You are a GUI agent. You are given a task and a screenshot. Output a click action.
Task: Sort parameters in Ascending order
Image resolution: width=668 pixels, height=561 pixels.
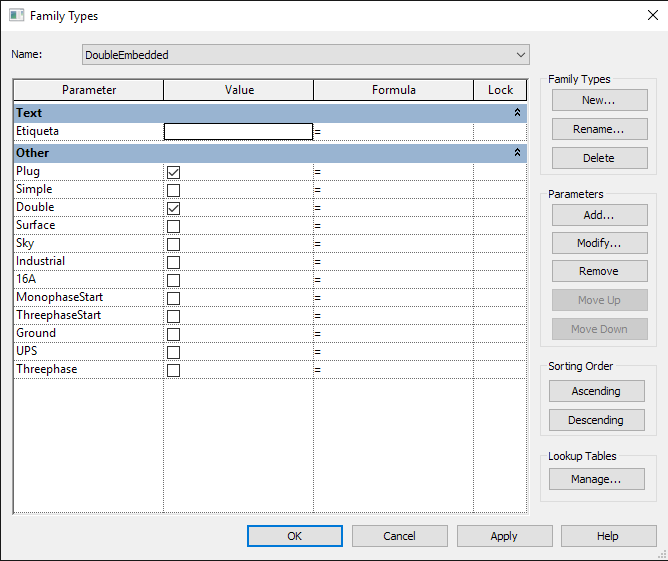pyautogui.click(x=596, y=391)
